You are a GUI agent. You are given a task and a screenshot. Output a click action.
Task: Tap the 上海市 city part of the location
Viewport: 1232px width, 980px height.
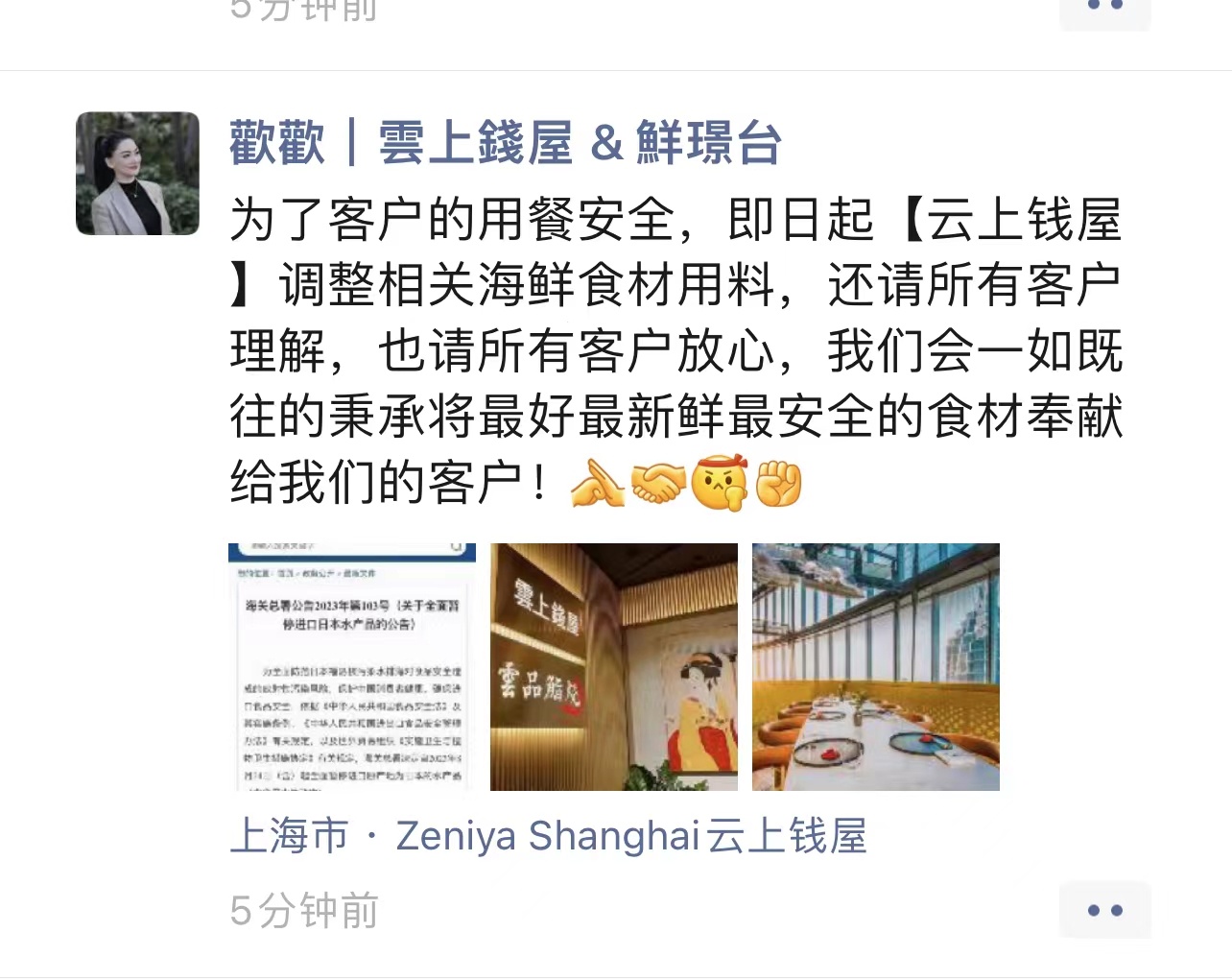(x=290, y=836)
